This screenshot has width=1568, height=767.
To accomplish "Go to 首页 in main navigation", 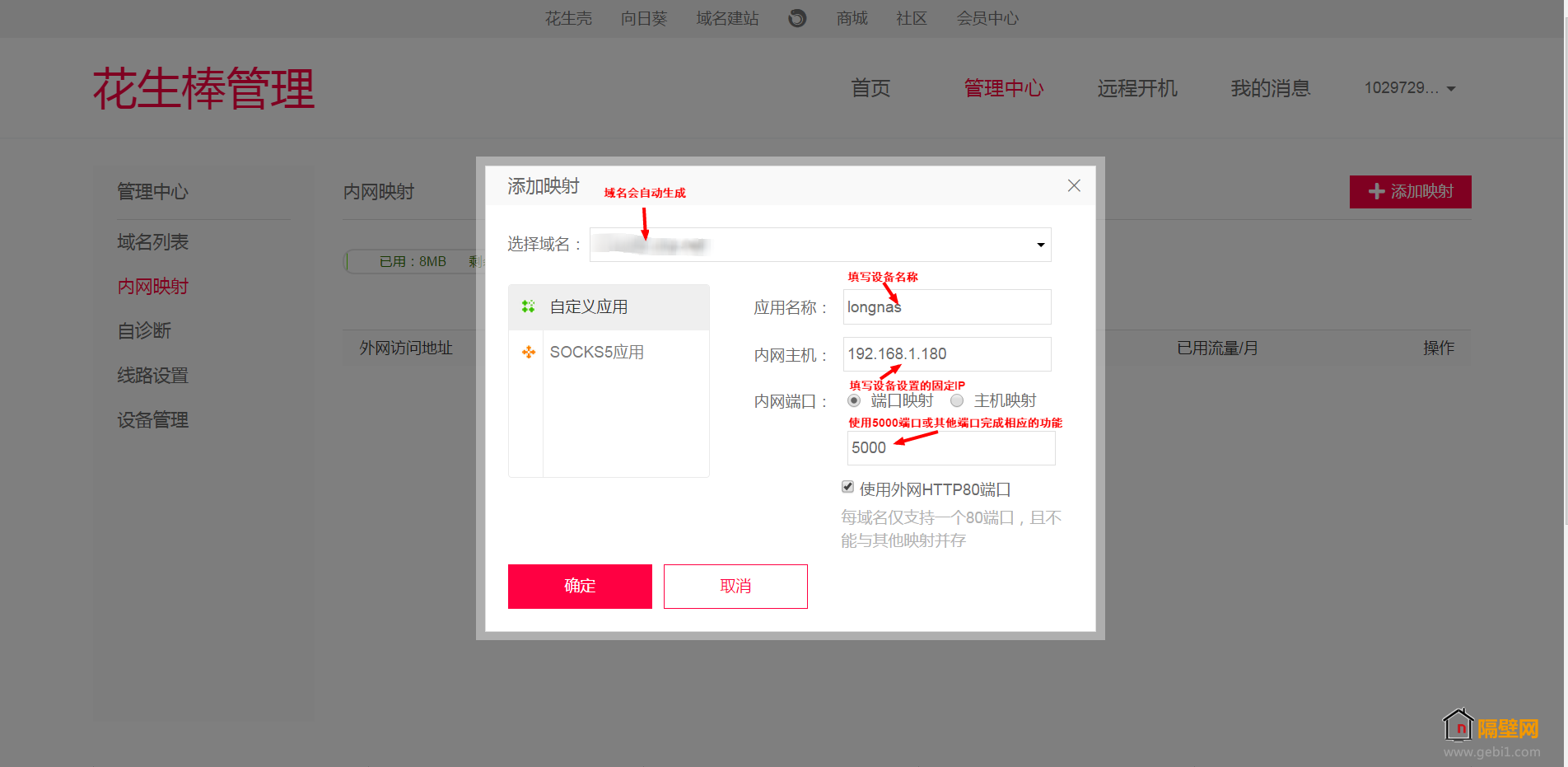I will (870, 88).
